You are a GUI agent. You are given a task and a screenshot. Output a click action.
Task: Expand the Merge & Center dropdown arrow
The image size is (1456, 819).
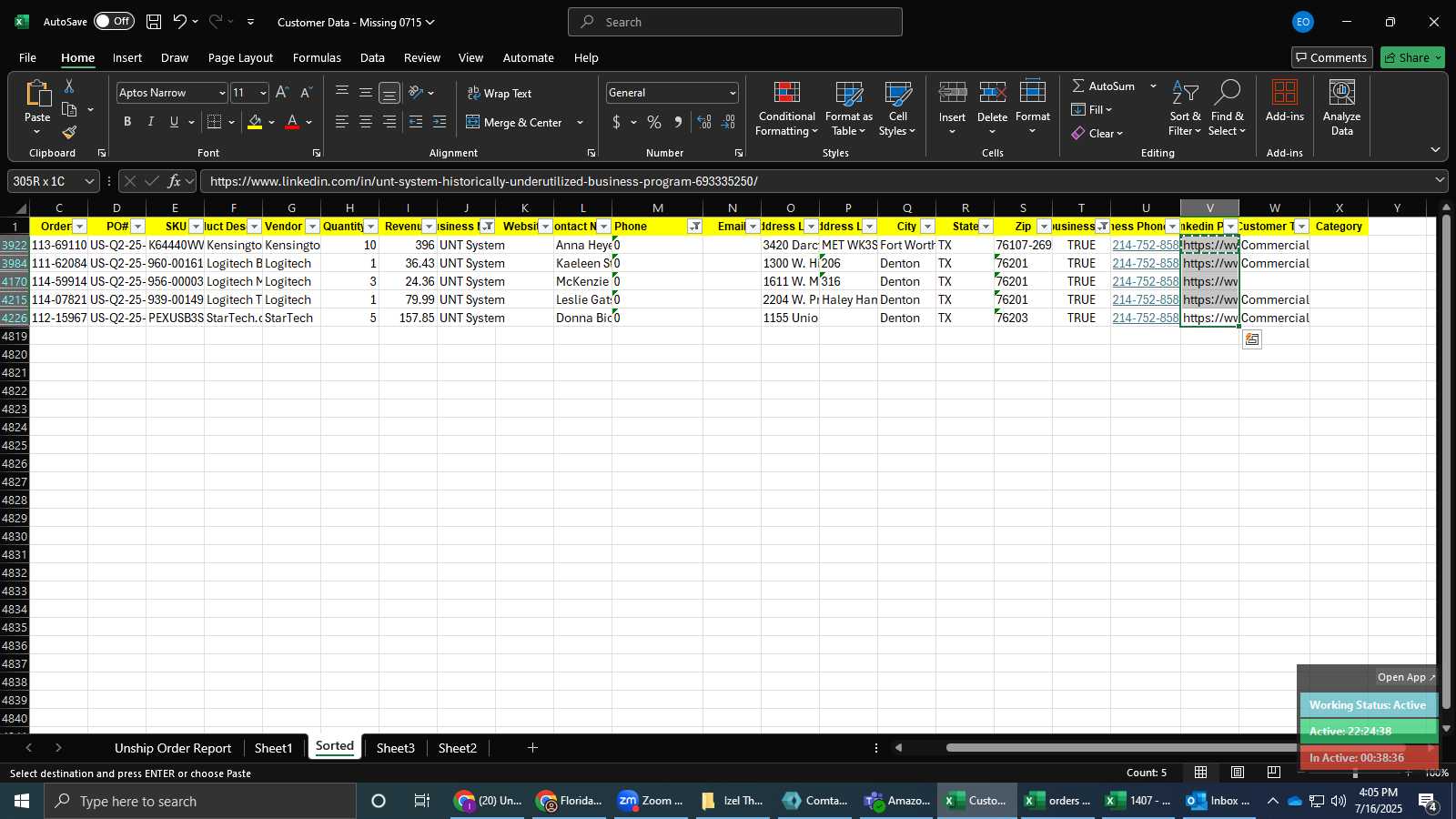[x=580, y=122]
